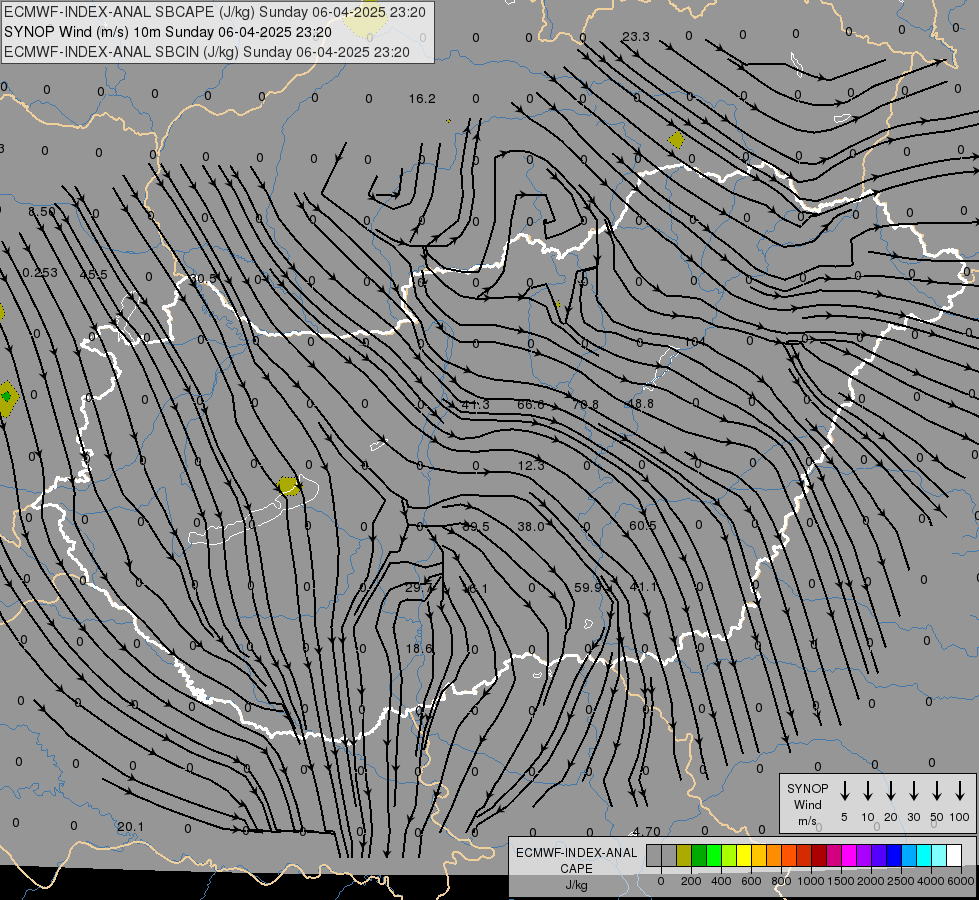
Task: Click the wind arrow above 100 m/s
Action: tap(960, 791)
